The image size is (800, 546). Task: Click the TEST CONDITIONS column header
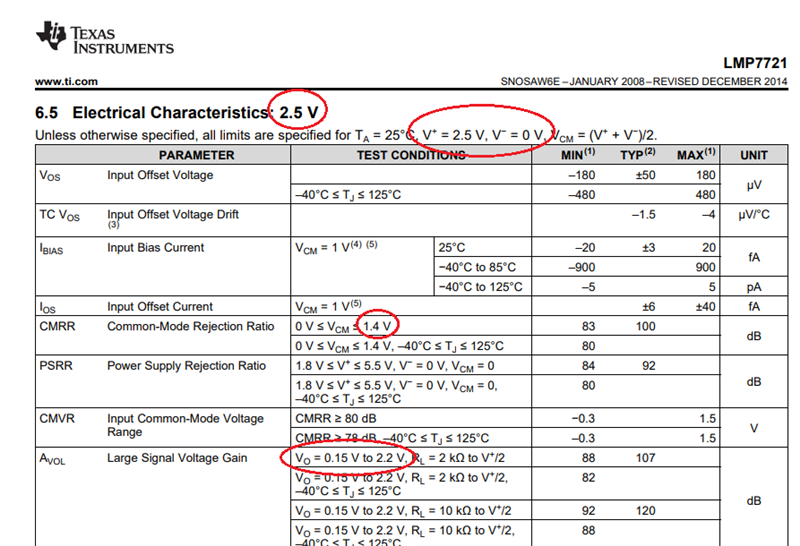pyautogui.click(x=411, y=155)
